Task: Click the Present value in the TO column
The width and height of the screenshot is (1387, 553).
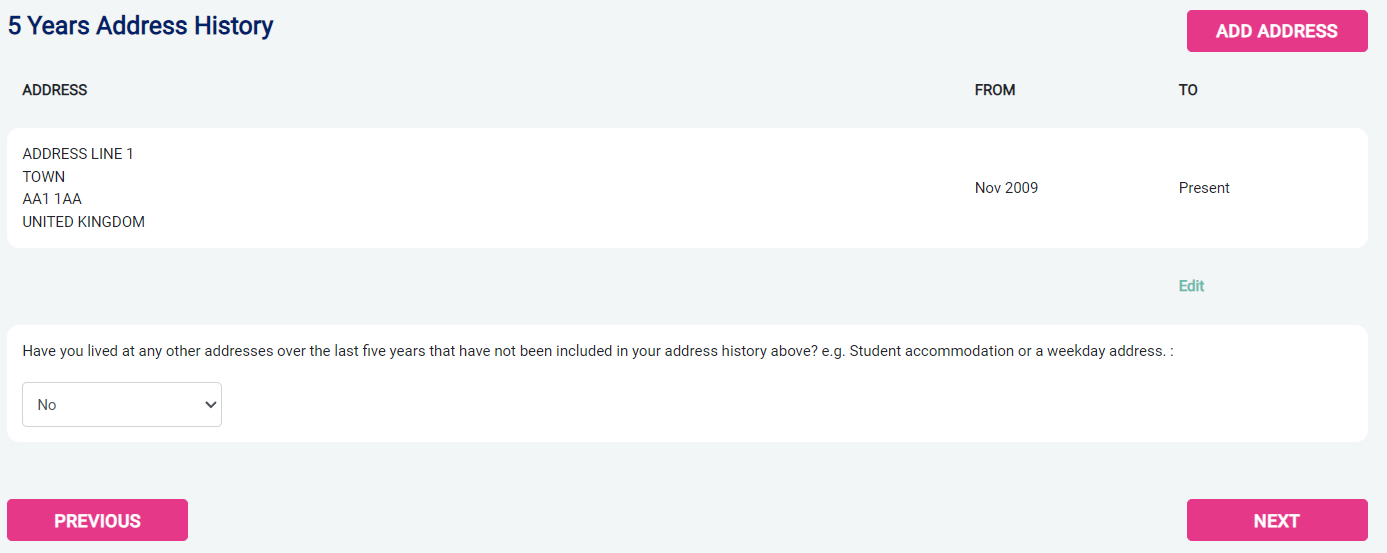Action: click(x=1204, y=188)
